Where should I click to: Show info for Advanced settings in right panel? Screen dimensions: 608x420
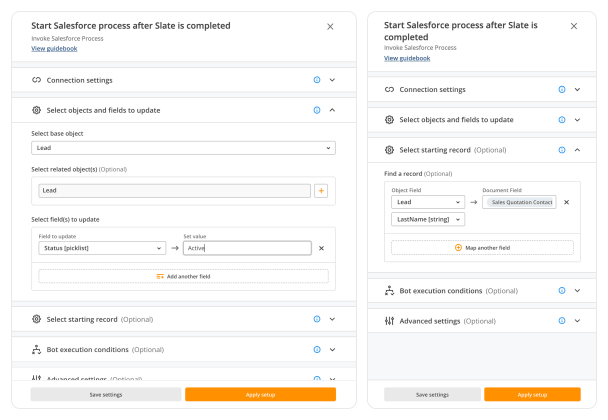coord(562,321)
